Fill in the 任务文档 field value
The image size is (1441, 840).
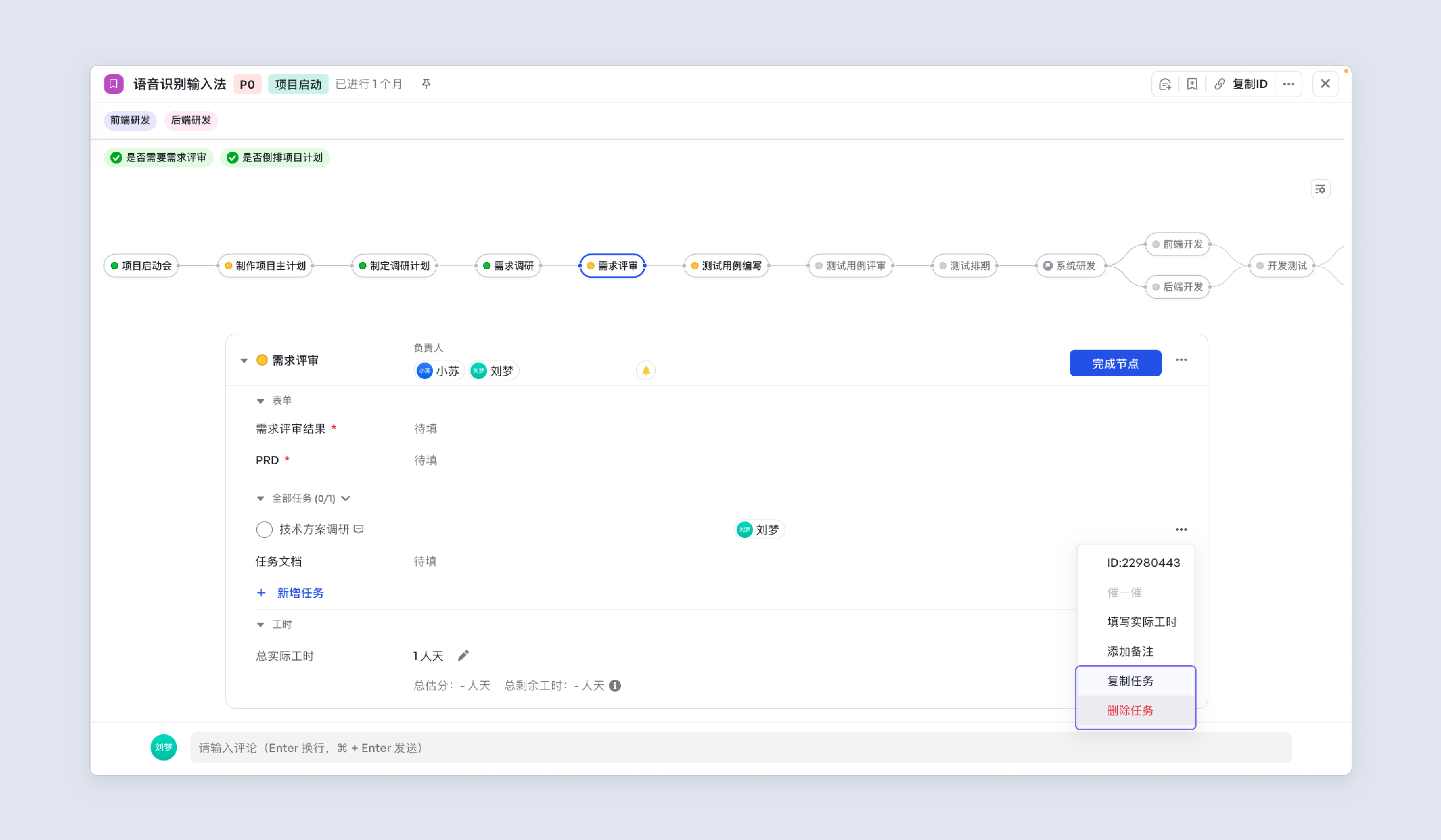[425, 561]
